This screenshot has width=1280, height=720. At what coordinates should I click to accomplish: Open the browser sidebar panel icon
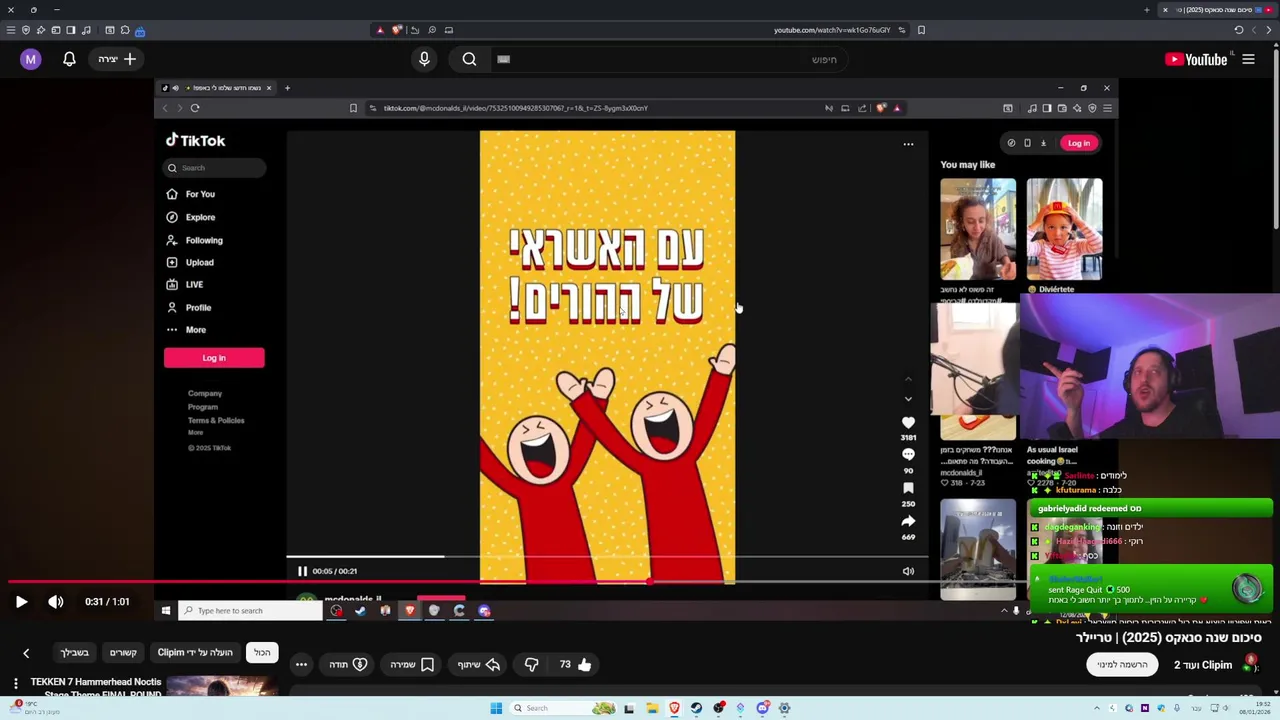(x=71, y=30)
